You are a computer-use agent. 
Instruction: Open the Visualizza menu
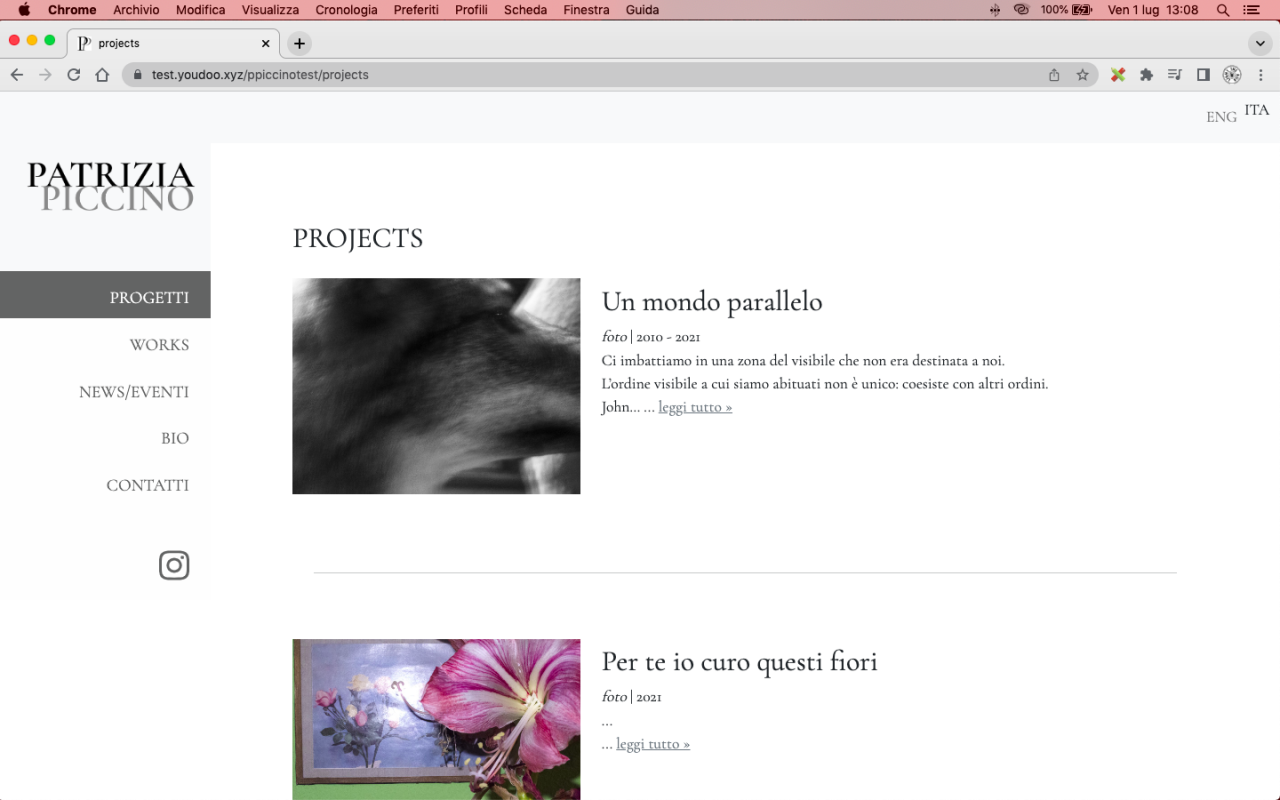tap(270, 10)
